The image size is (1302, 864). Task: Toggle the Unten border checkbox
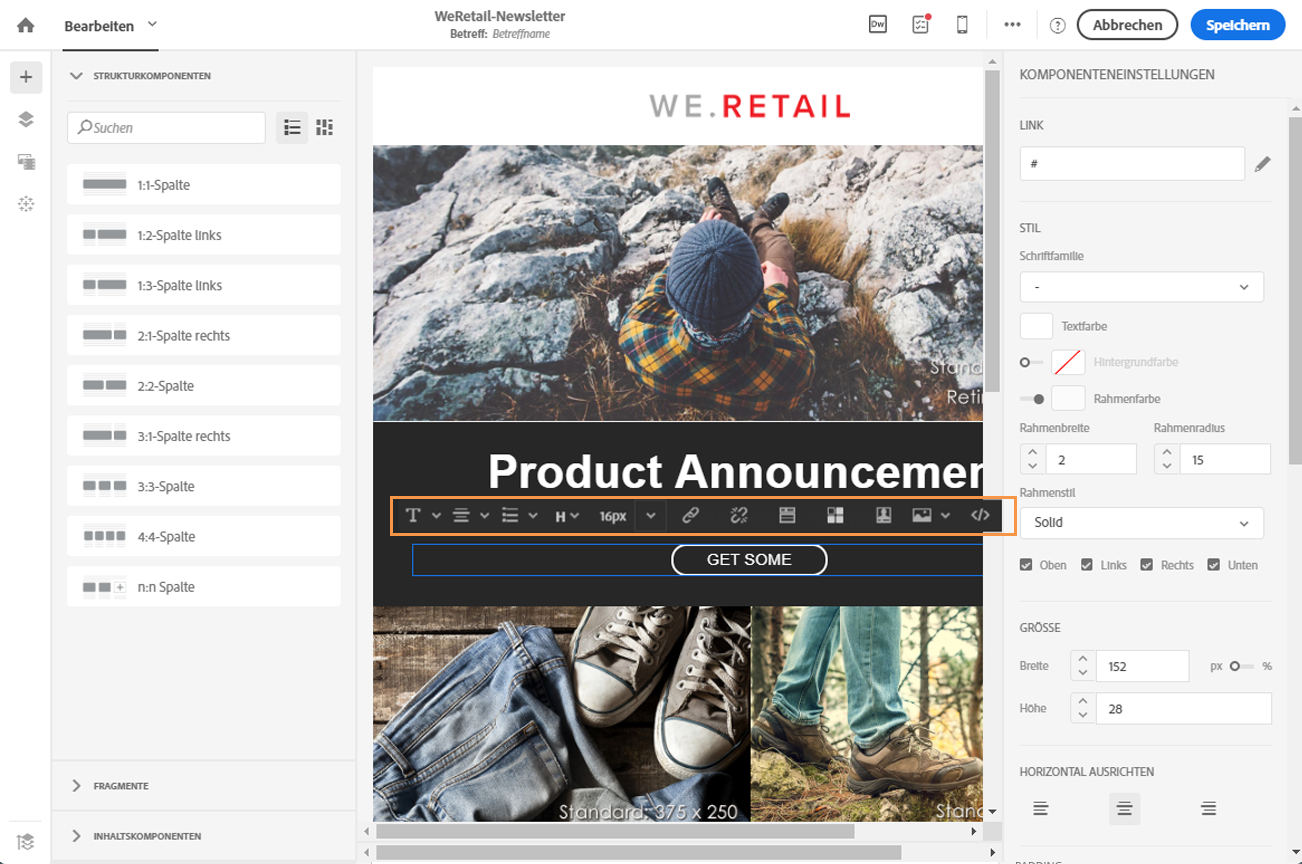(x=1214, y=565)
